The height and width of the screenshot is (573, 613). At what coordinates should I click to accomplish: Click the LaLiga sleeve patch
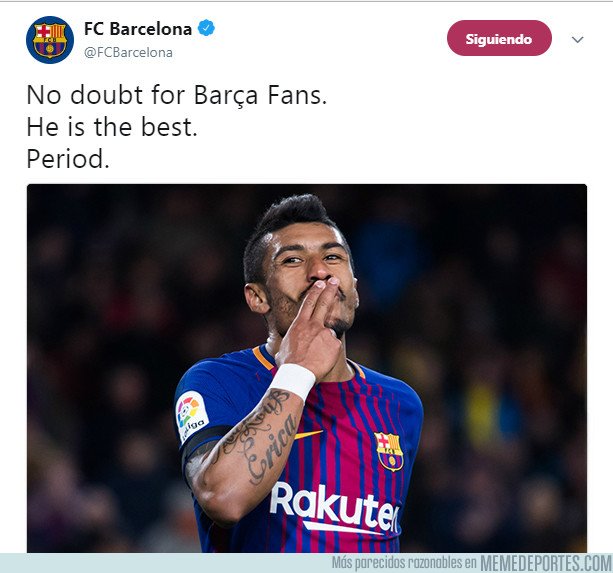pyautogui.click(x=191, y=416)
